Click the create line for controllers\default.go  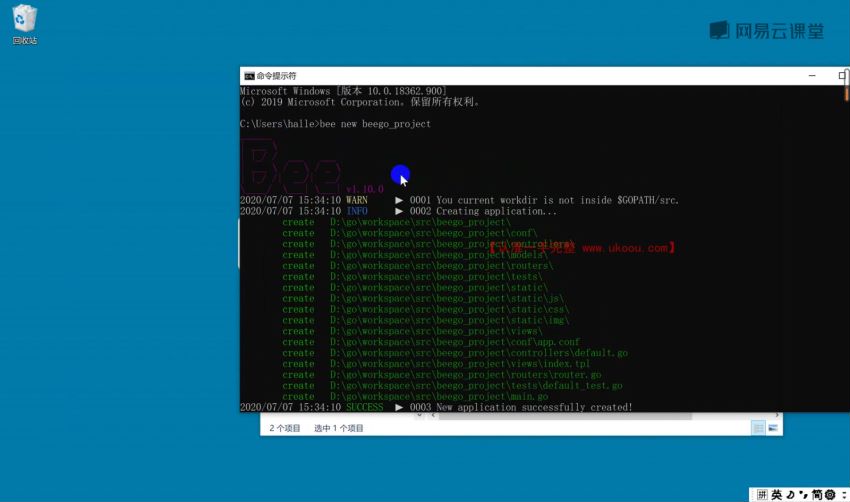(x=455, y=353)
